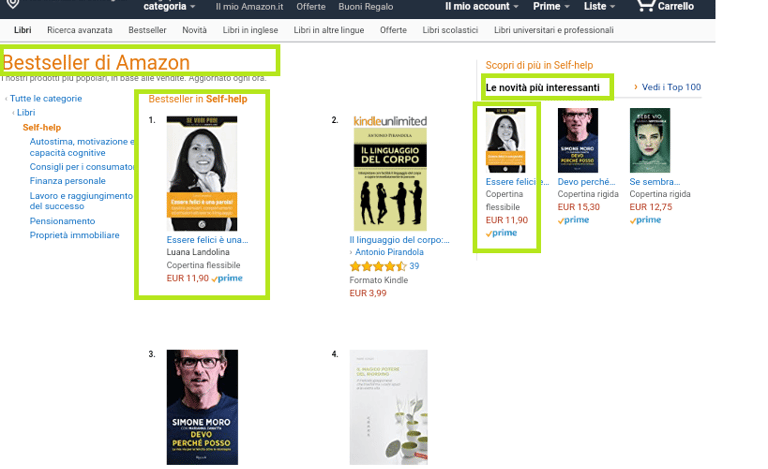Open Il linguaggio del corpo book cover
The image size is (768, 469).
pos(390,179)
